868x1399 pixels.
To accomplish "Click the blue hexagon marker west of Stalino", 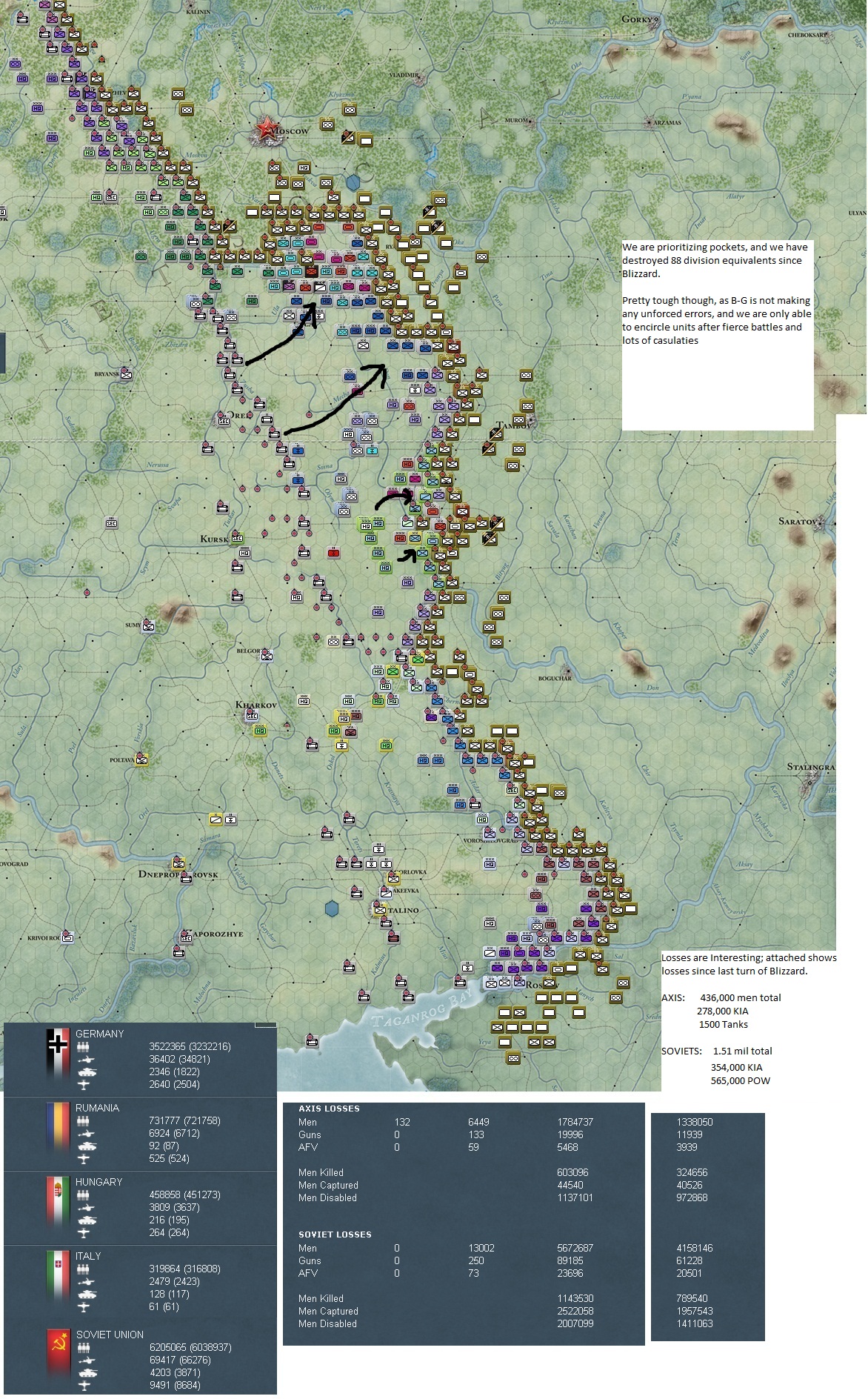I will tap(333, 908).
